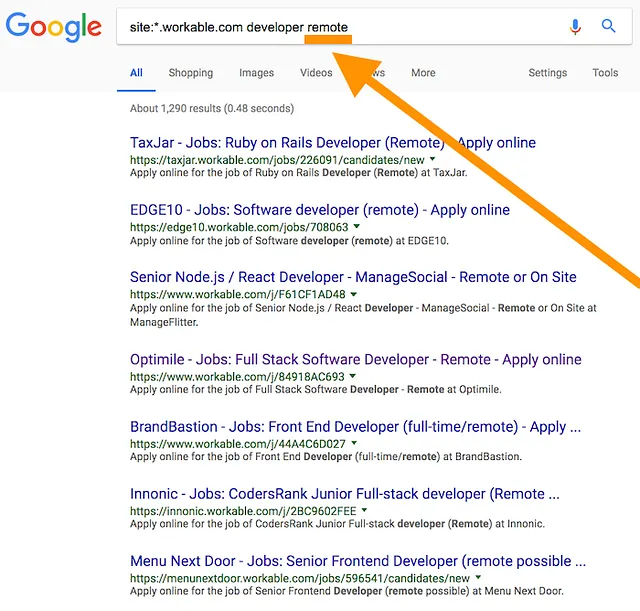
Task: Open the Settings menu
Action: click(x=548, y=73)
